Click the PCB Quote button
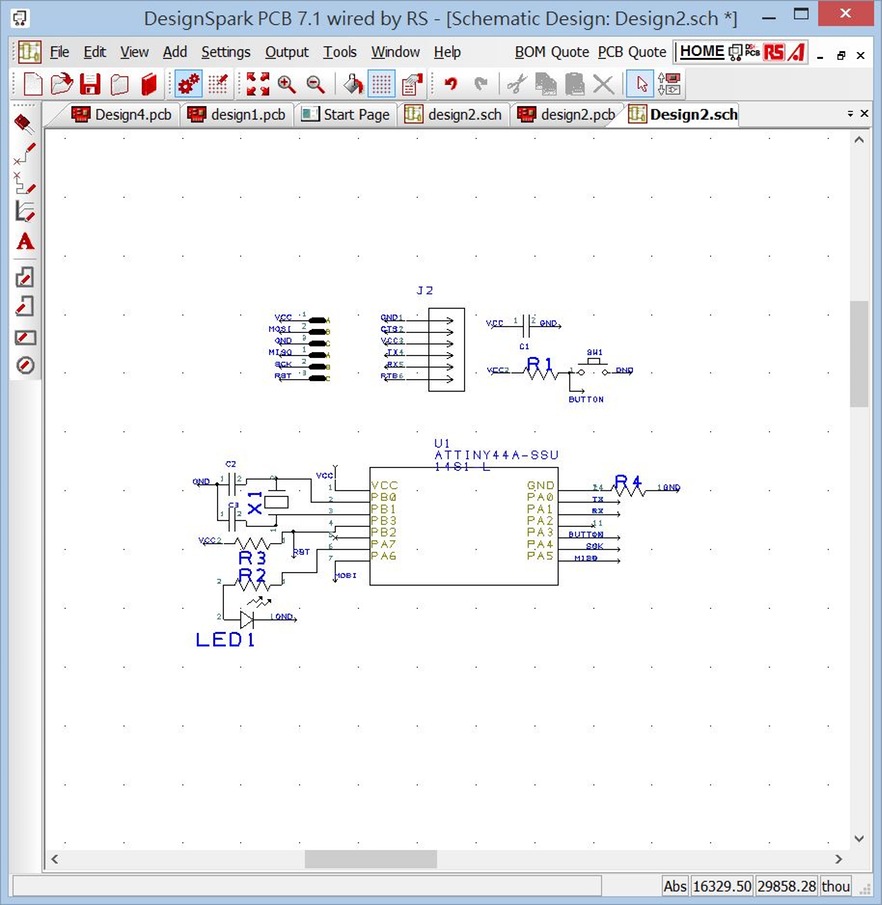882x905 pixels. tap(632, 52)
